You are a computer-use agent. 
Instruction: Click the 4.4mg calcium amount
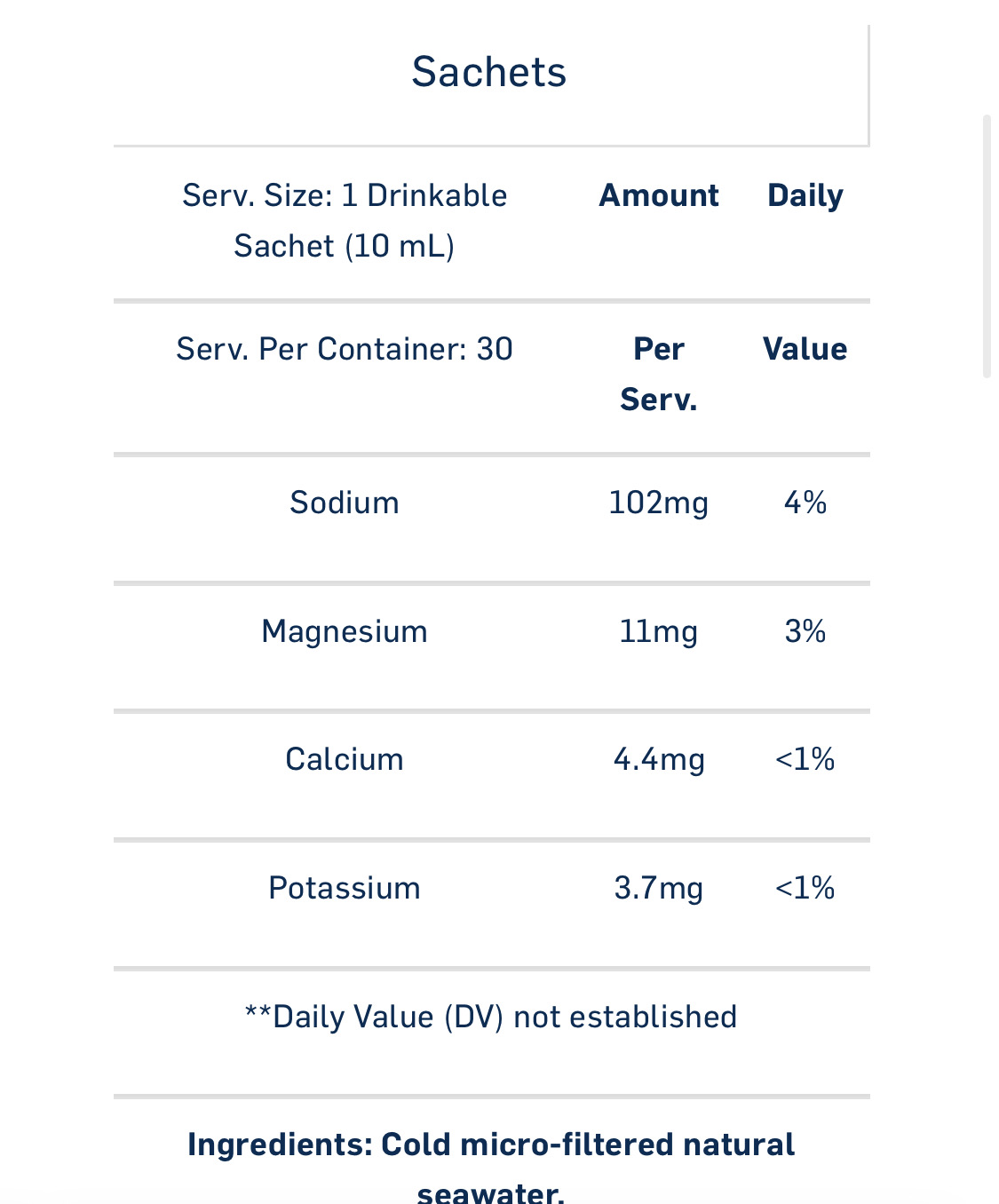[x=659, y=759]
